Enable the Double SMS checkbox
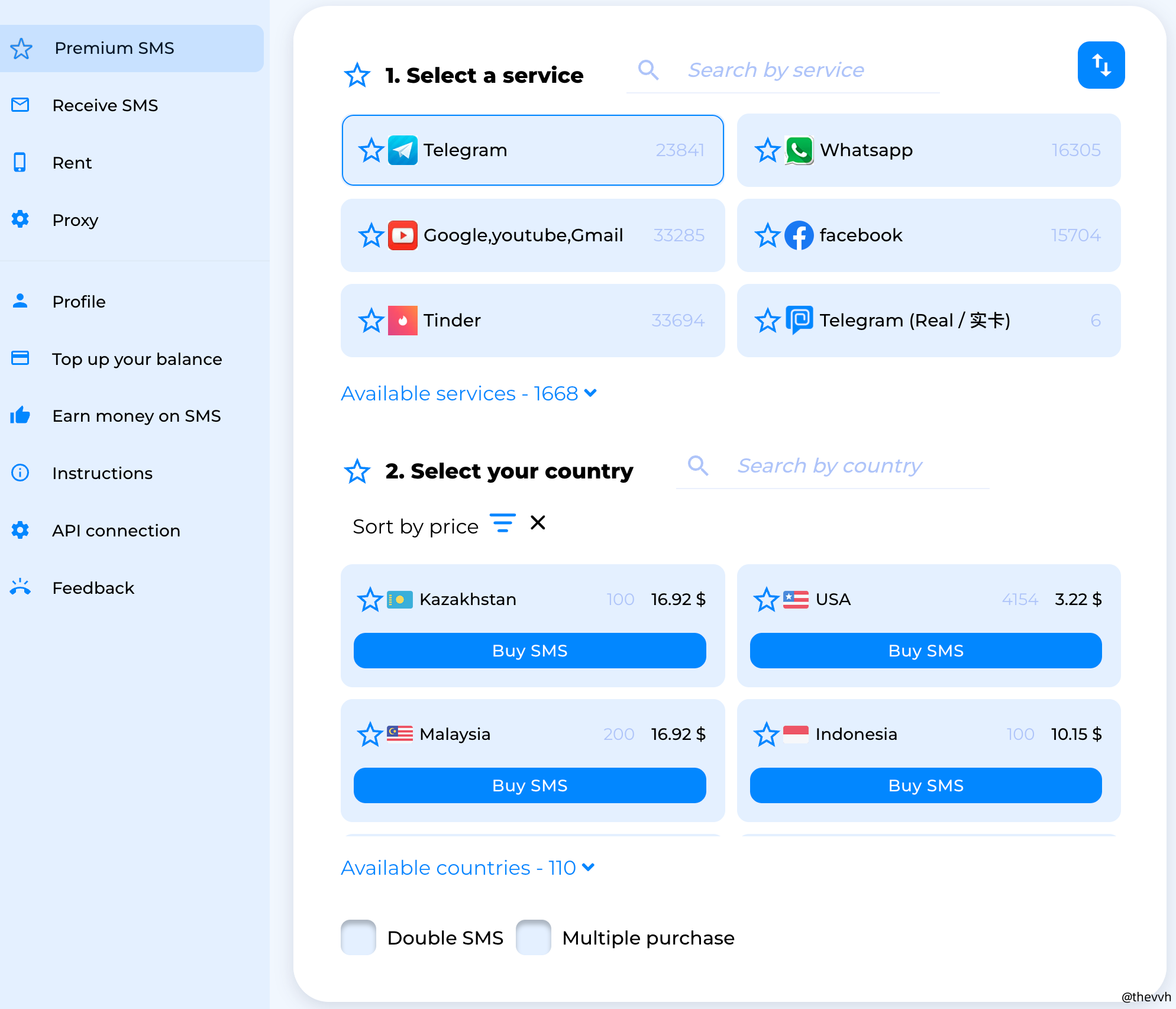The image size is (1176, 1009). [x=358, y=937]
